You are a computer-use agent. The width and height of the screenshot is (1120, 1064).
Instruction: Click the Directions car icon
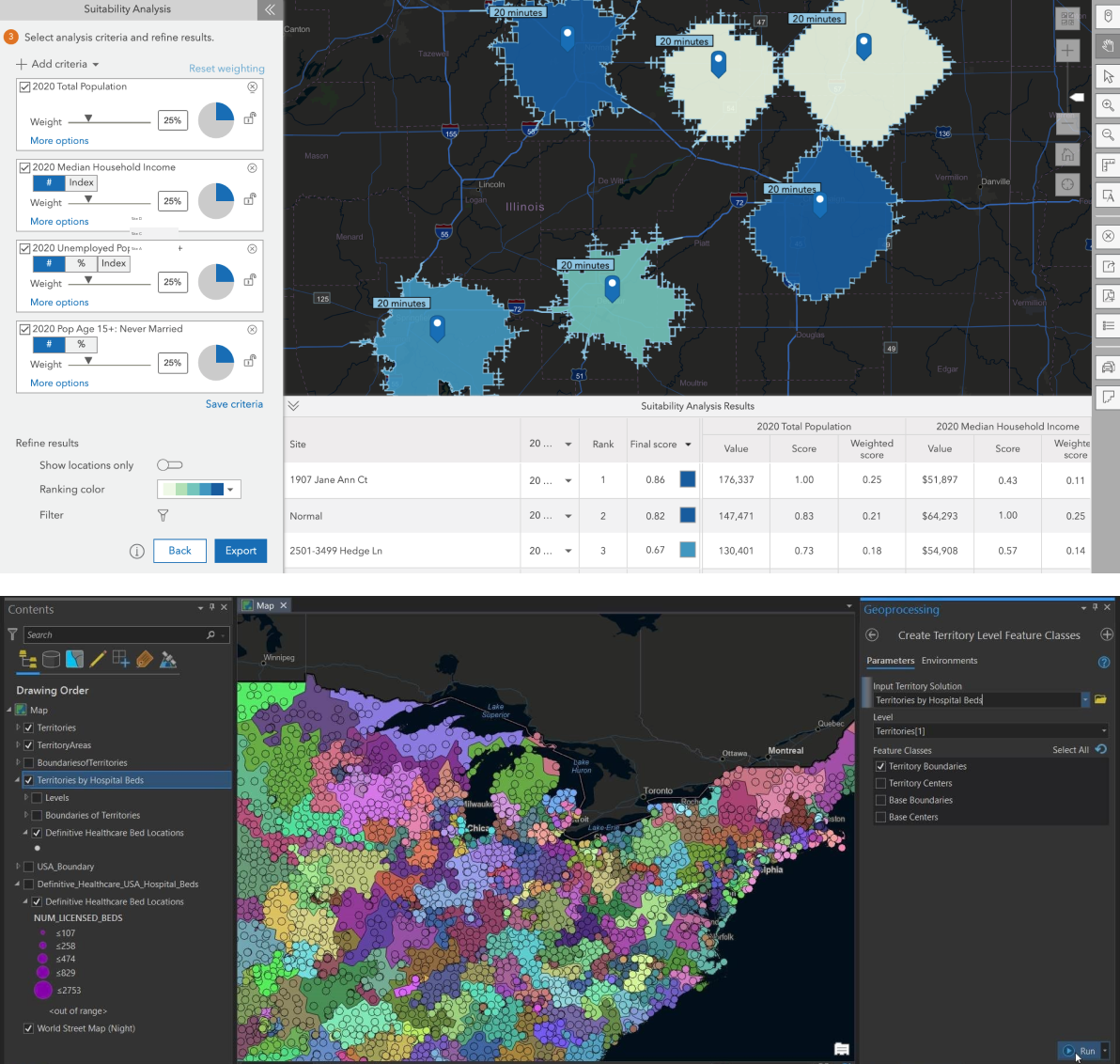[x=1106, y=367]
